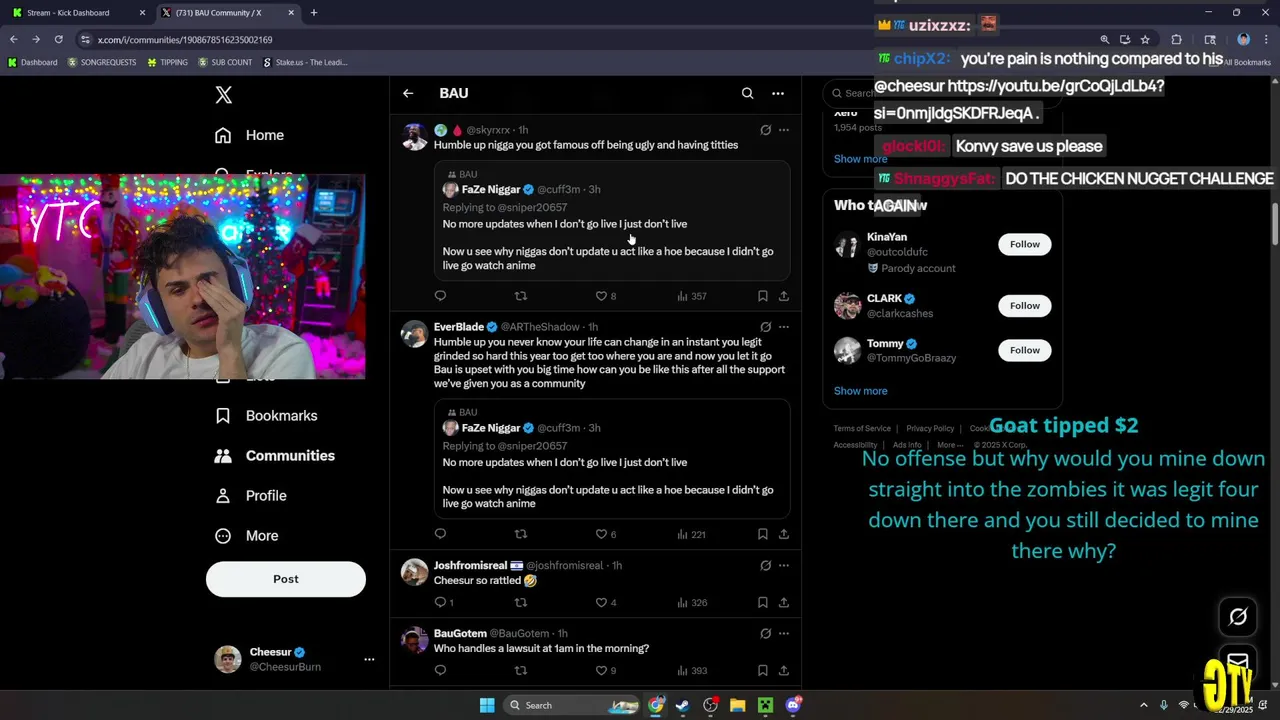1280x720 pixels.
Task: Open Grok icon on skyrxrx post
Action: point(765,130)
